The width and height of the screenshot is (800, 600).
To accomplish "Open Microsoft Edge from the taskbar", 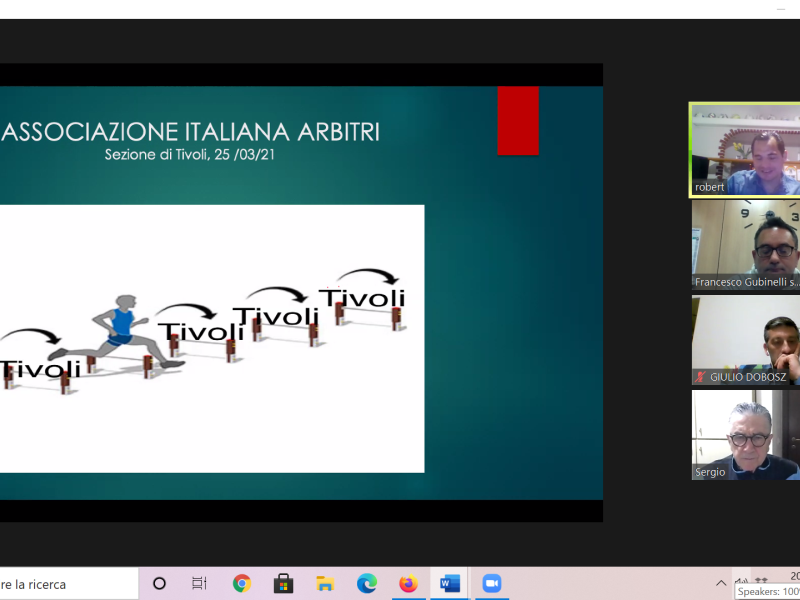I will pos(367,583).
